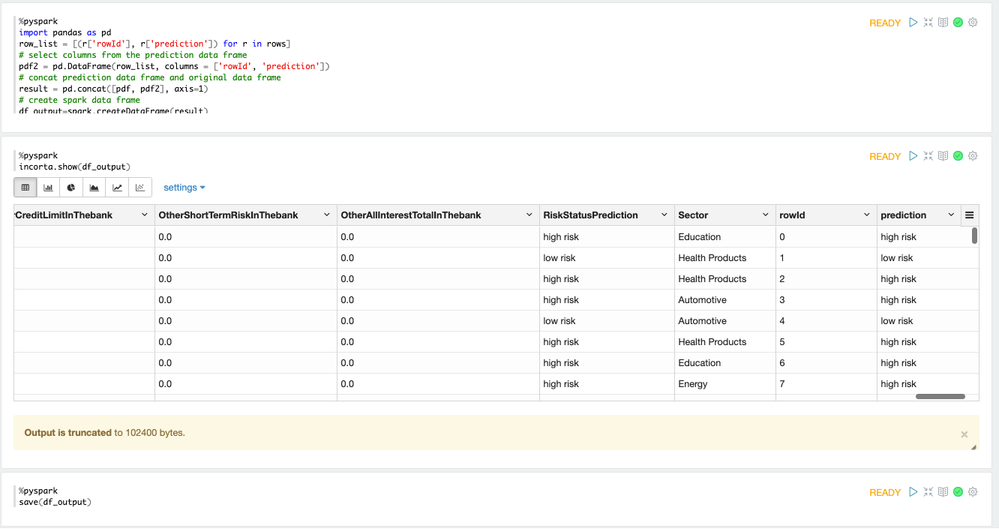Select table view mode button
This screenshot has height=532, width=999.
tap(25, 187)
